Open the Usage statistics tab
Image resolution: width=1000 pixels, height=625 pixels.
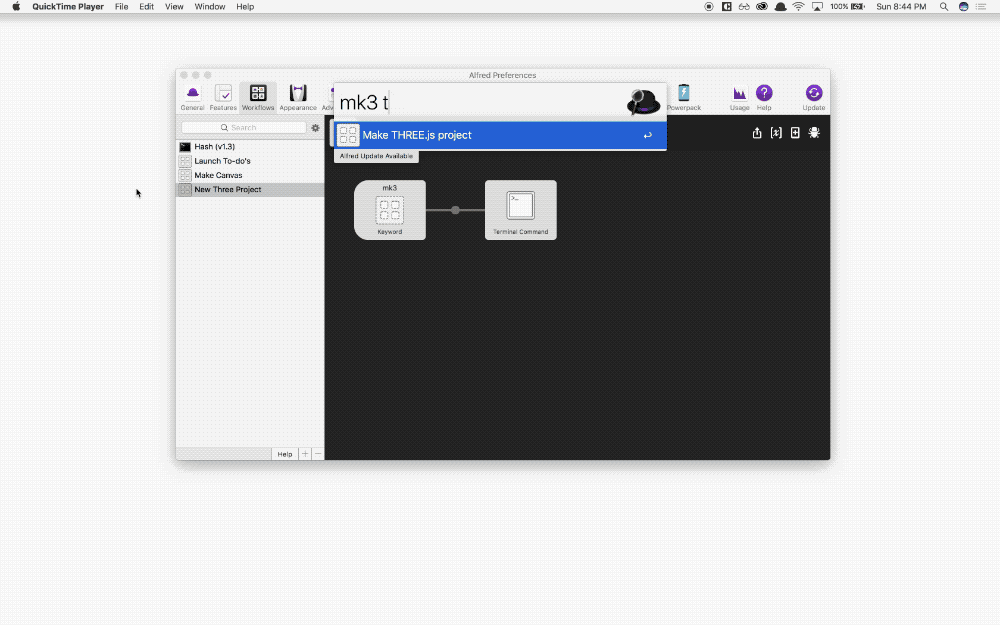coord(739,98)
